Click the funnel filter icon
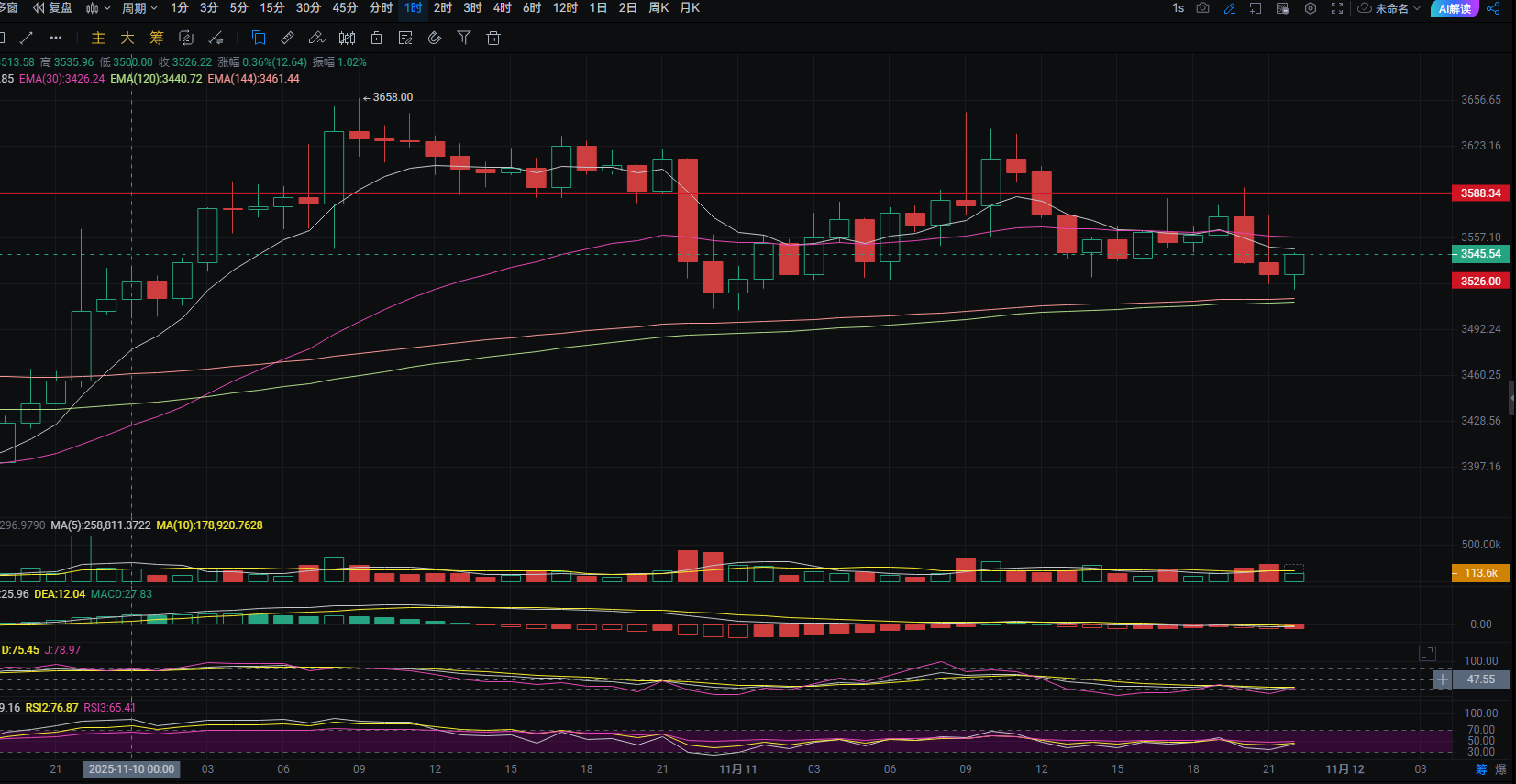 point(464,38)
